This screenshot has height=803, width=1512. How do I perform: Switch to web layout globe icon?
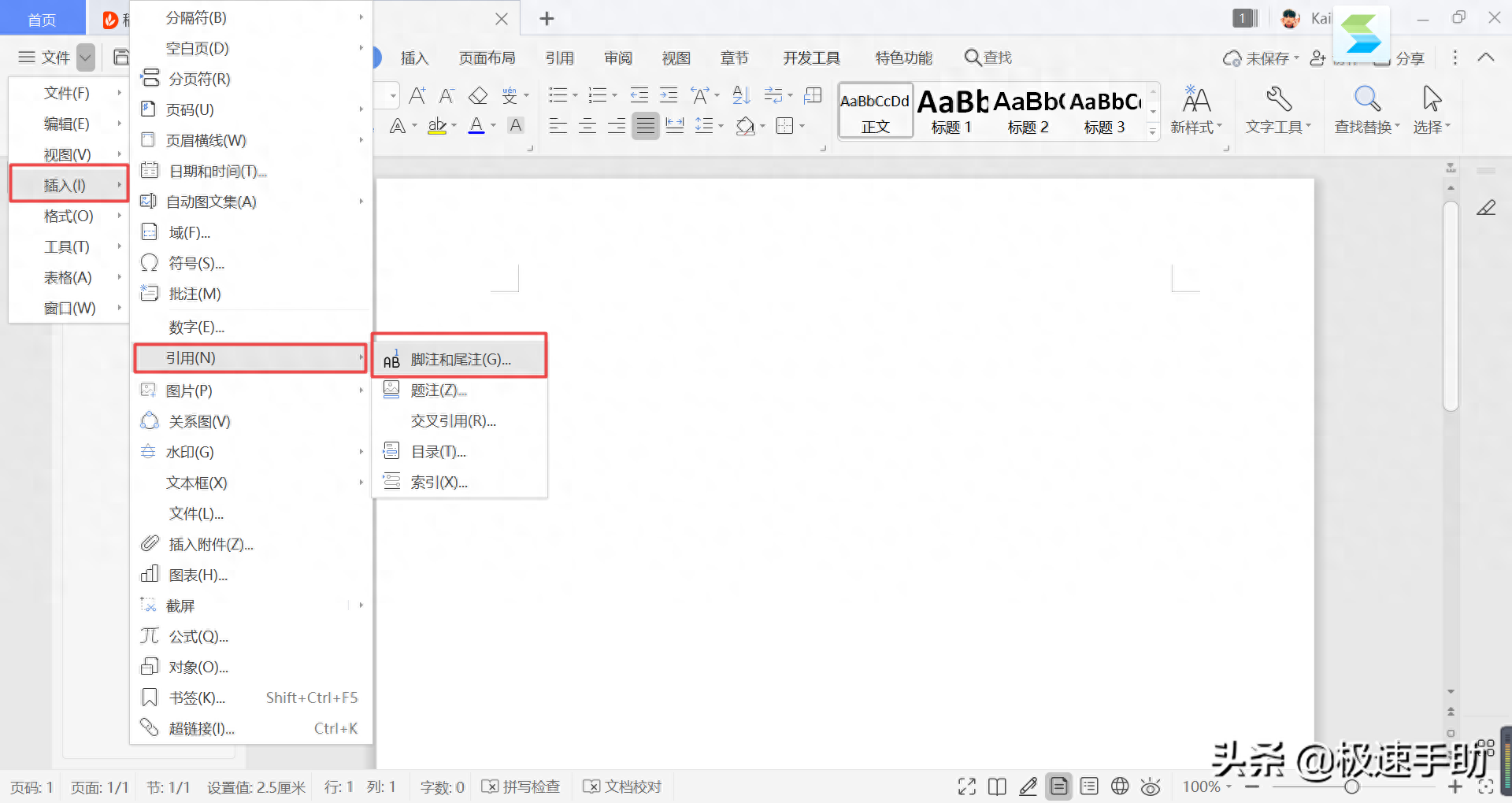pos(1120,786)
